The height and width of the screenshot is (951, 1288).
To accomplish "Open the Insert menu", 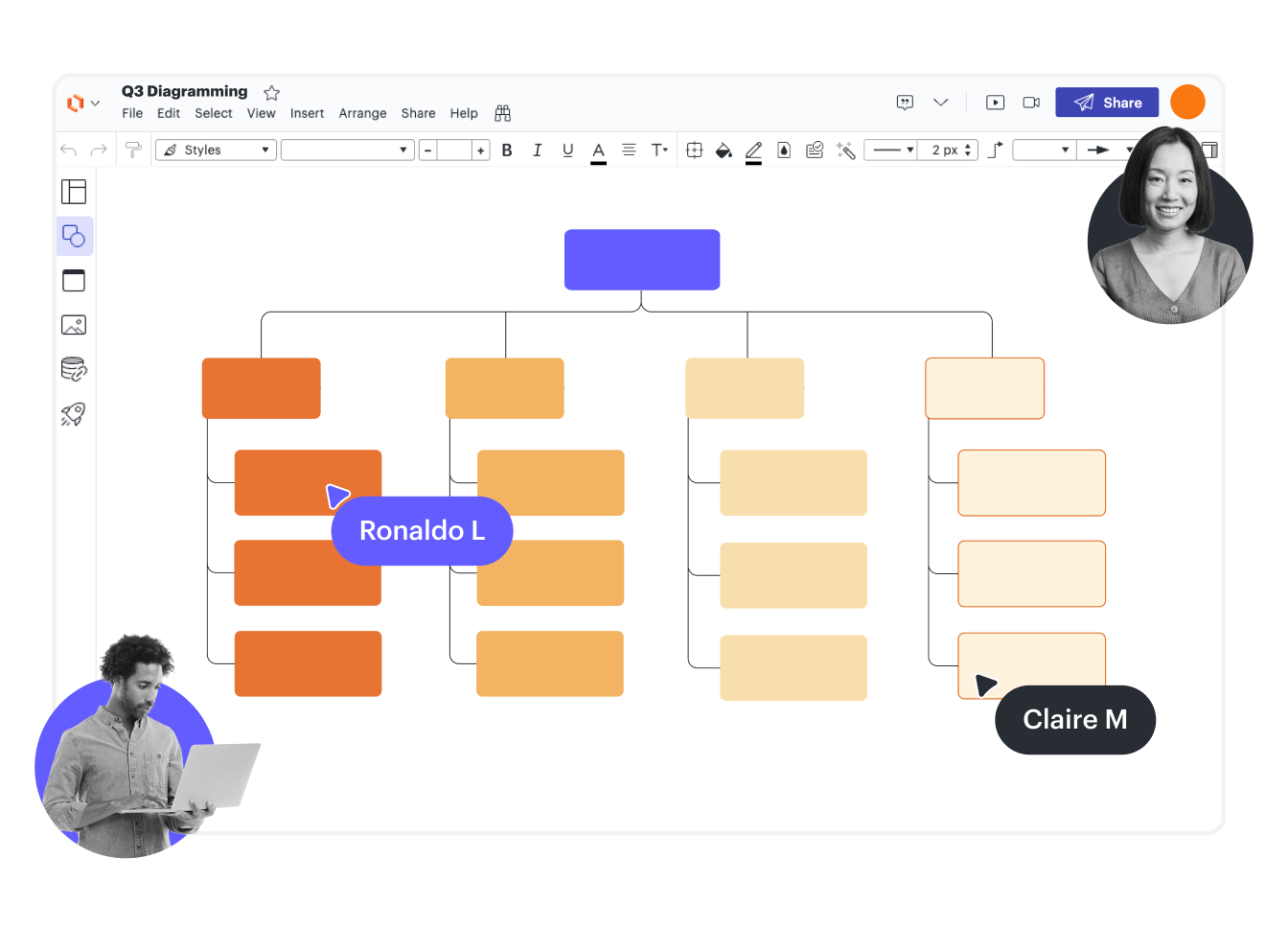I will [x=307, y=113].
